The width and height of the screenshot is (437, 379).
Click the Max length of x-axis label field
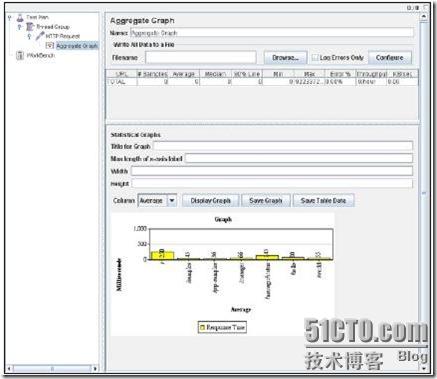pyautogui.click(x=299, y=158)
